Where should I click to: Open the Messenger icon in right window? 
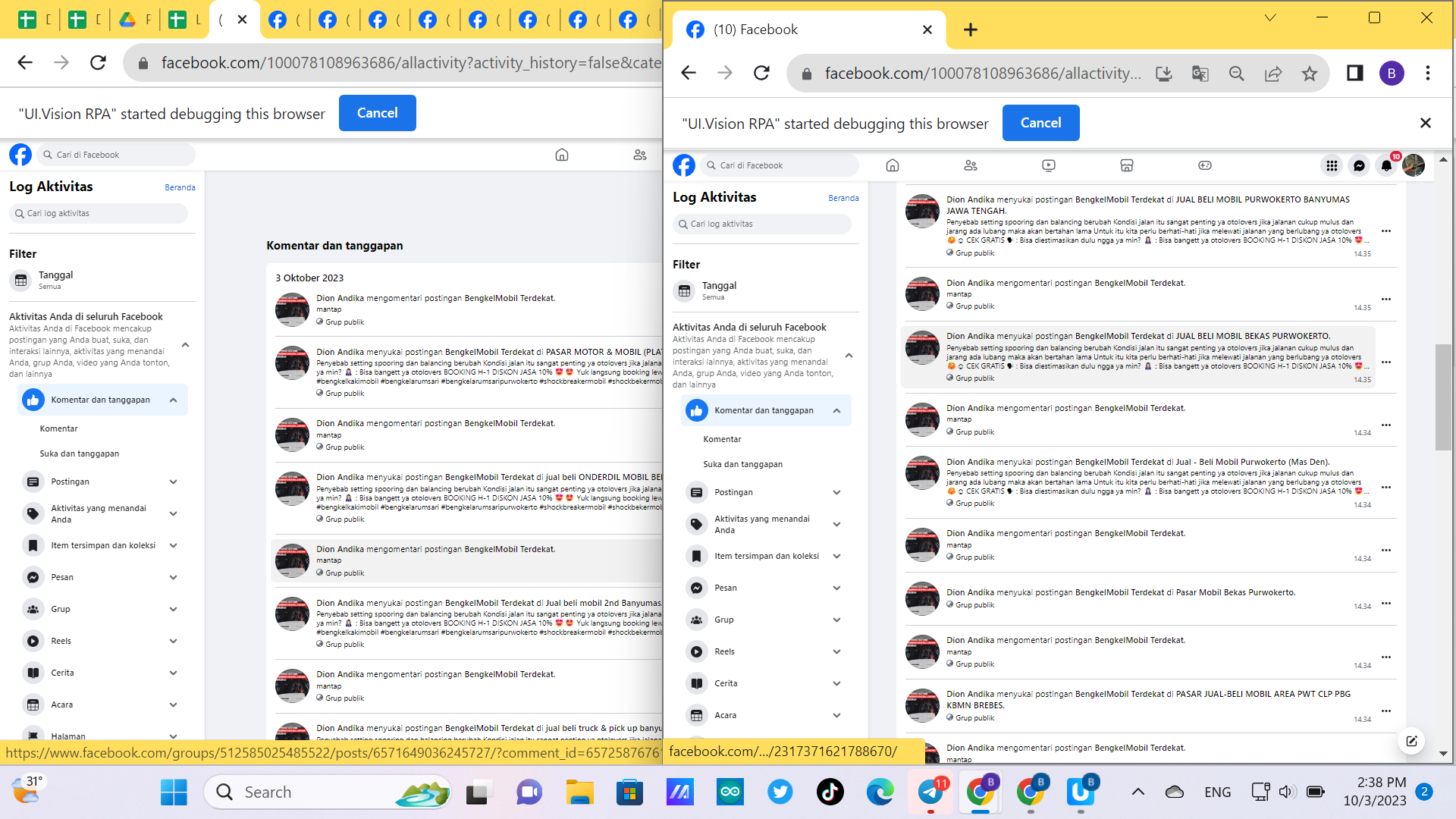pos(1359,165)
